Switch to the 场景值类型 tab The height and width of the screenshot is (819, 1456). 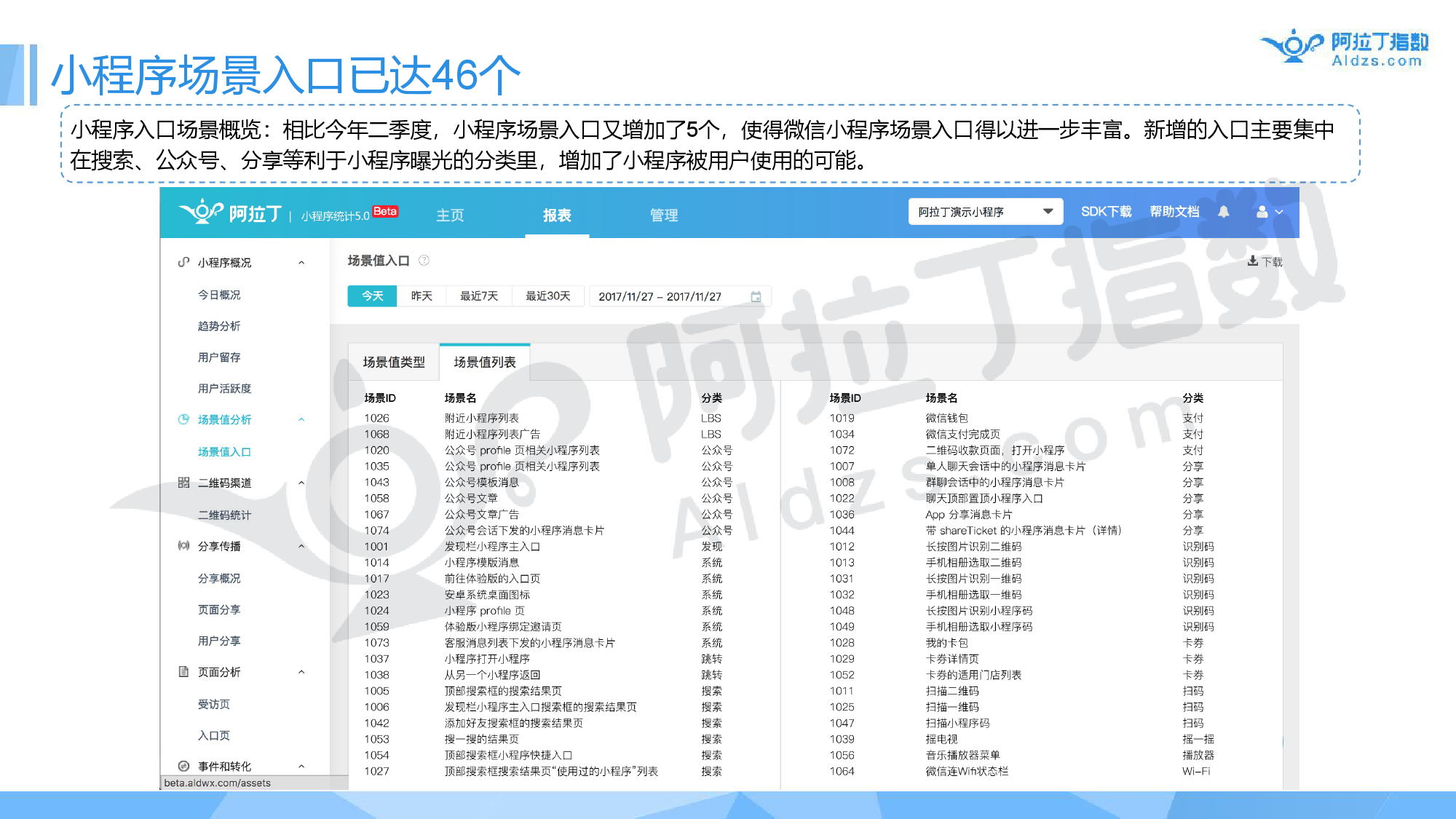point(394,362)
